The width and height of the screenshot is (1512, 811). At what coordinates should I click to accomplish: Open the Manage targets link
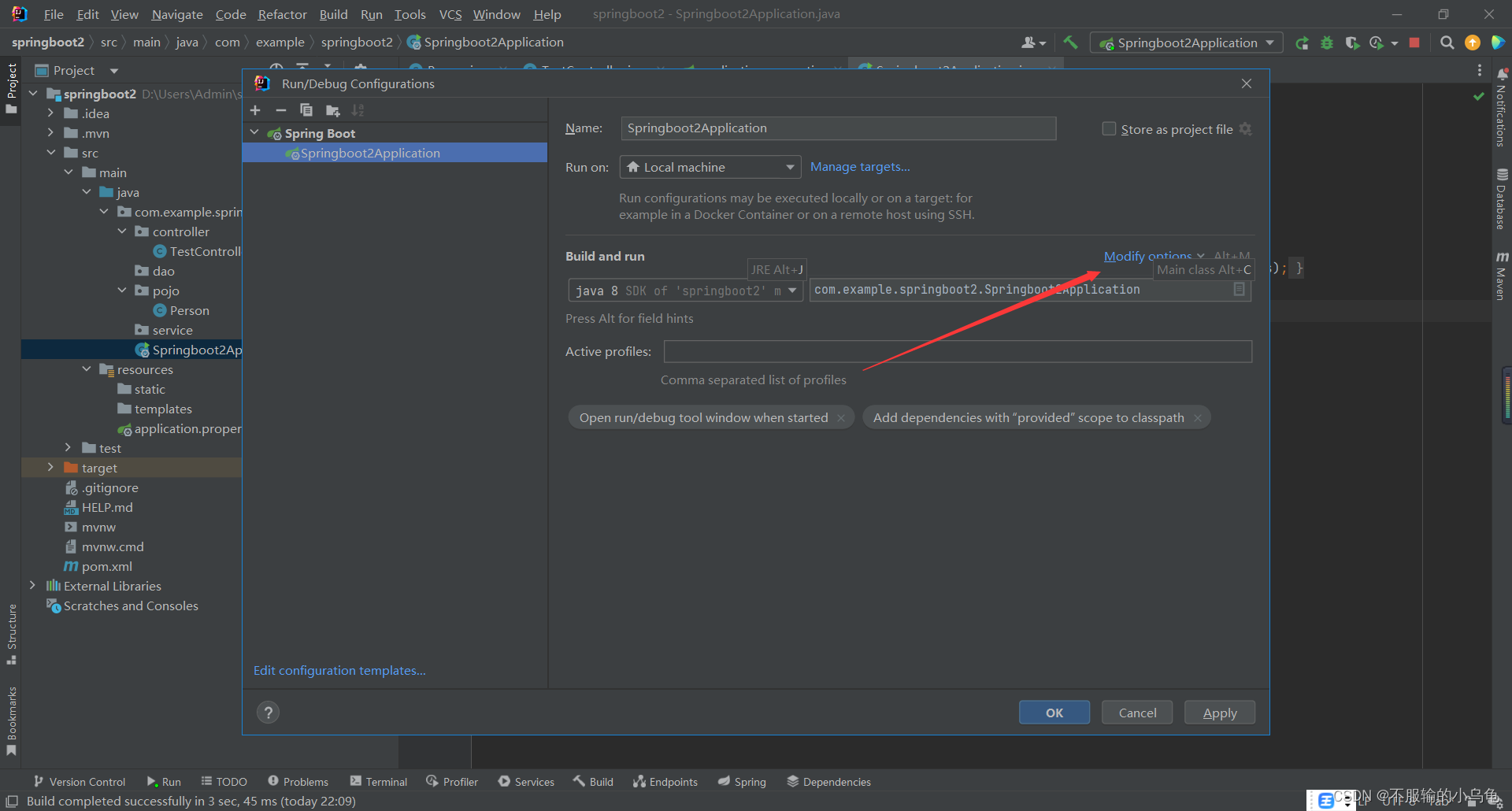click(x=860, y=167)
